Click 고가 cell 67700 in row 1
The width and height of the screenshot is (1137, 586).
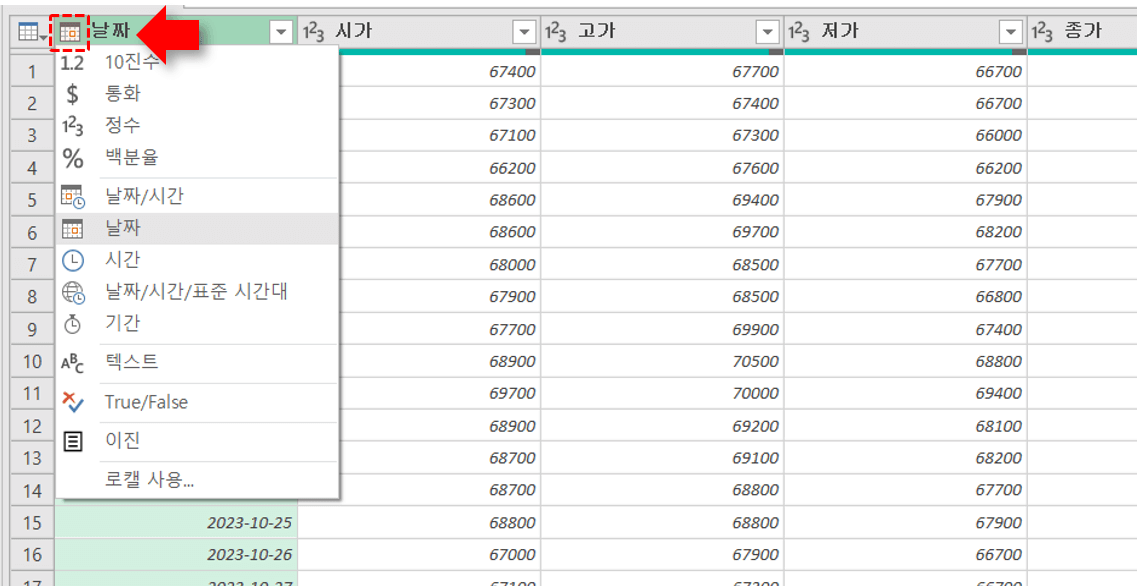point(662,71)
